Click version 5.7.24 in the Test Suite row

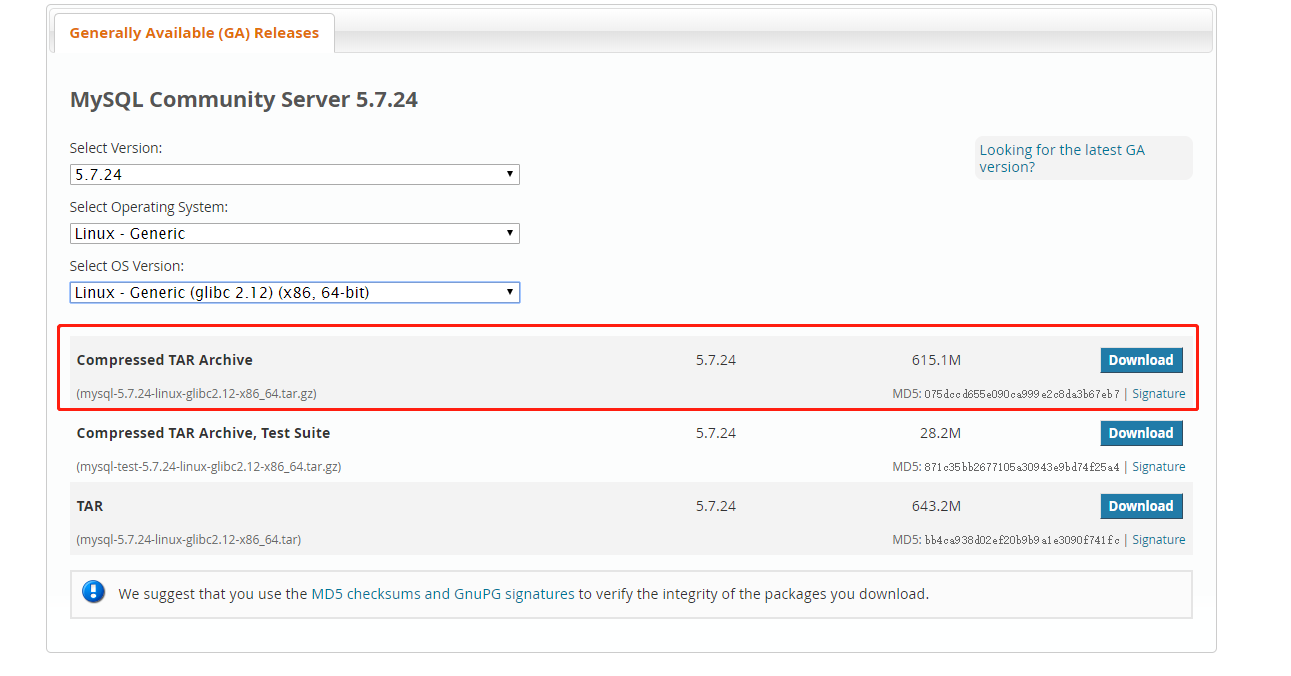pyautogui.click(x=716, y=433)
